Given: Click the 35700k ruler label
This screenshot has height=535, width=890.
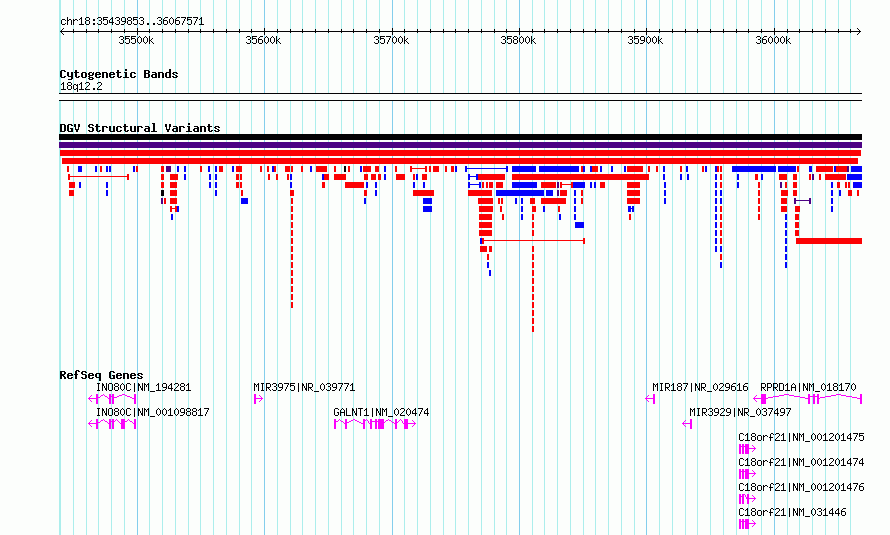Looking at the screenshot, I should pyautogui.click(x=391, y=40).
